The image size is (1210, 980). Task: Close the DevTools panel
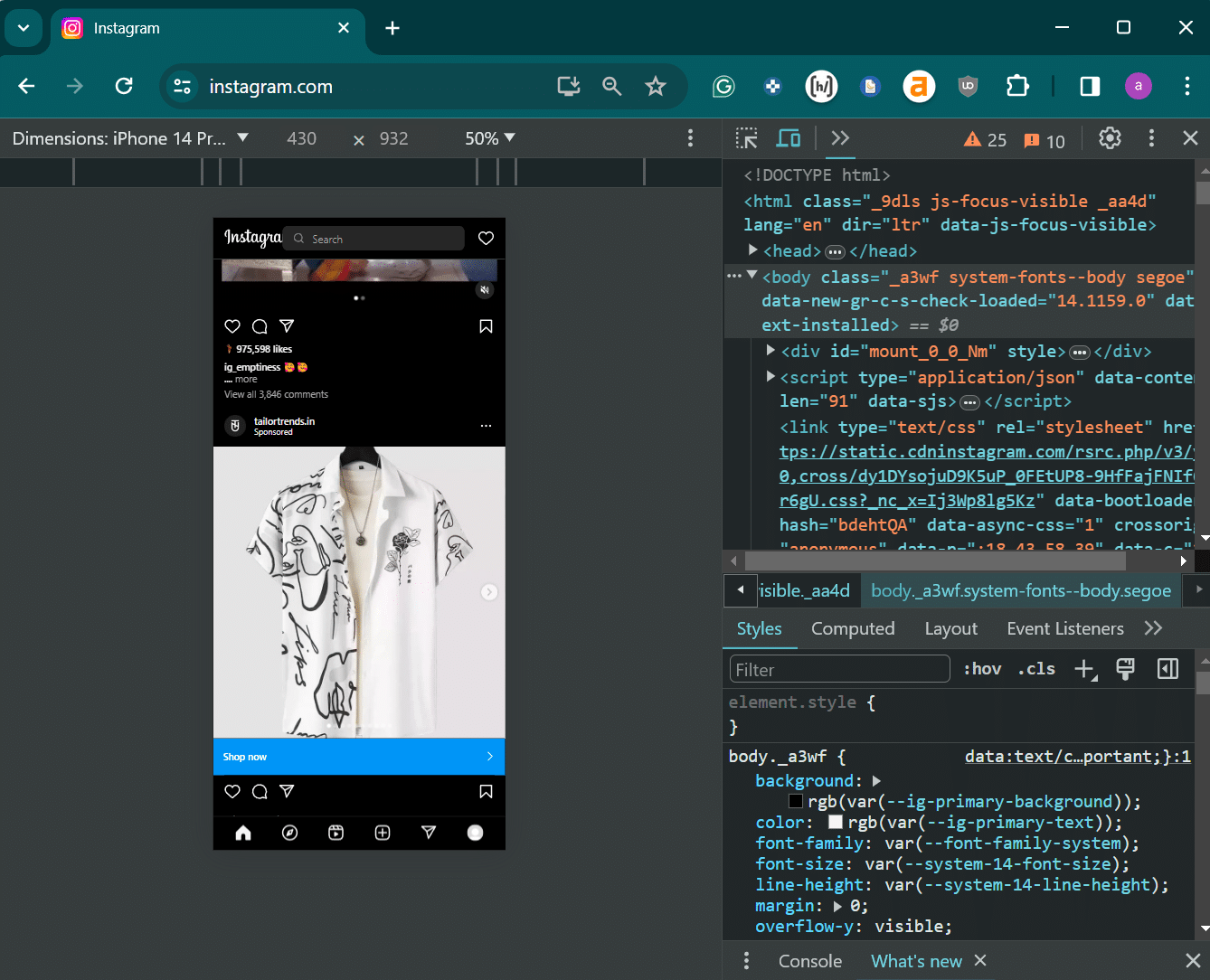click(1190, 138)
